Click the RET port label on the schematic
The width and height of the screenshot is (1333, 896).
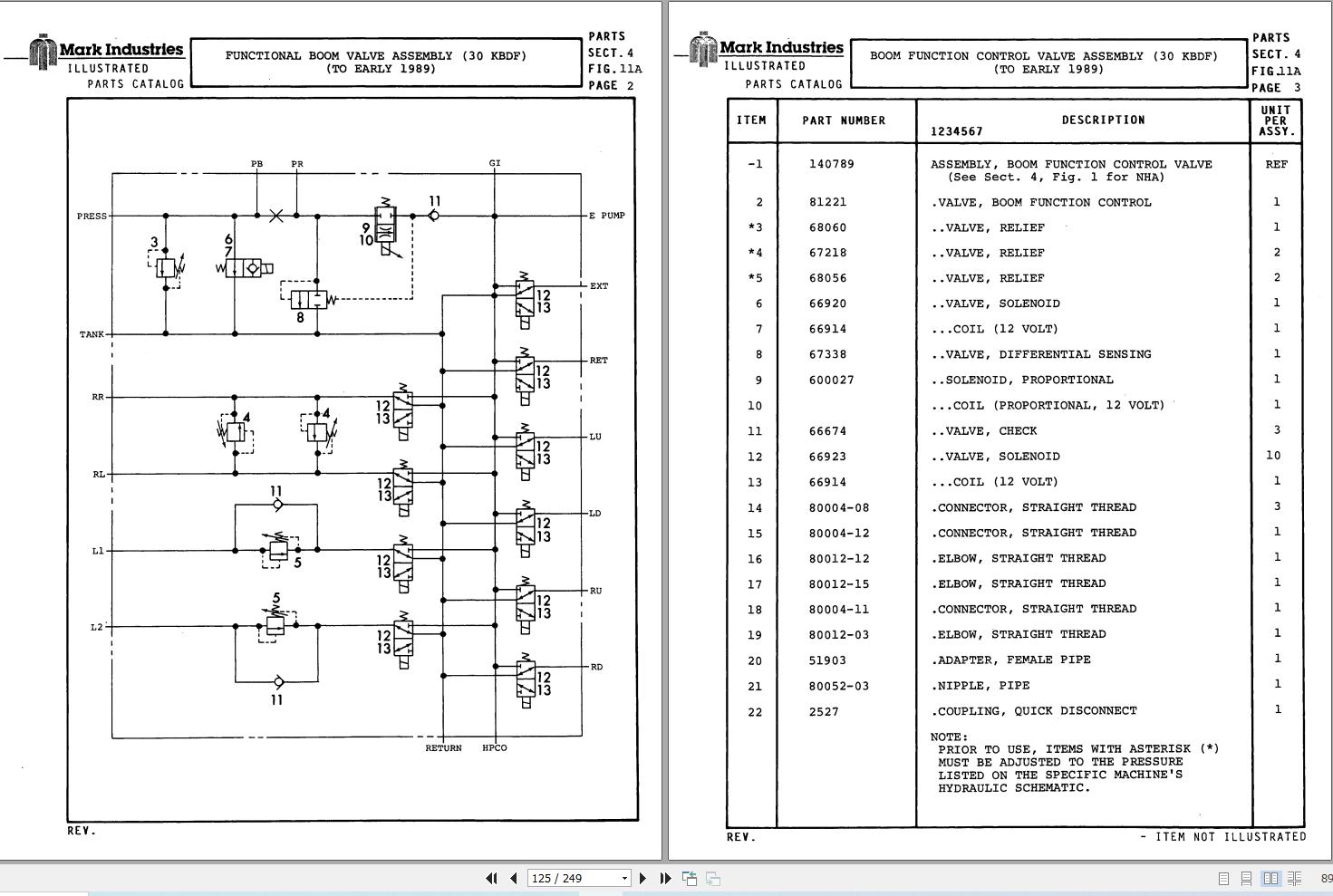point(599,361)
